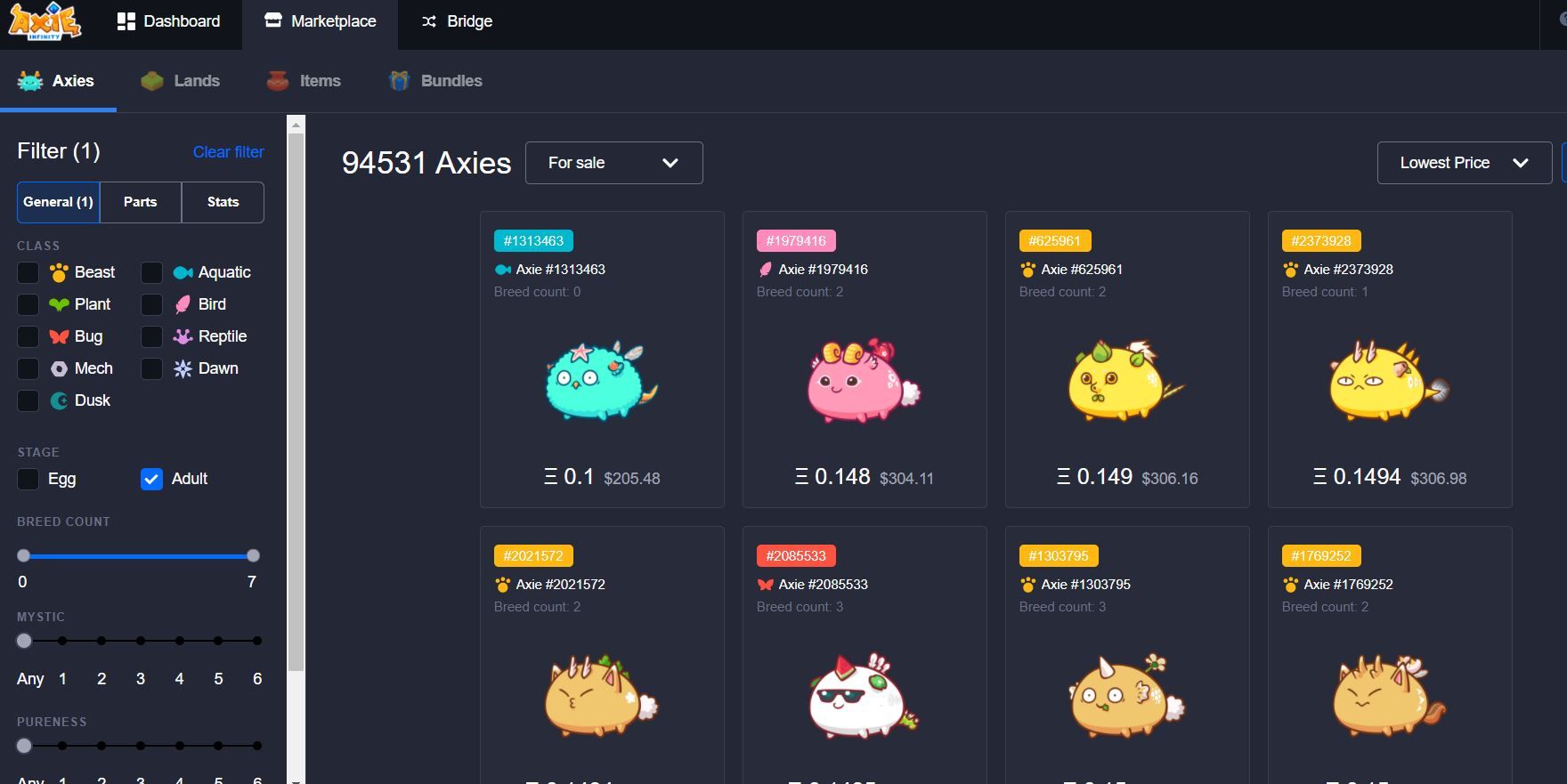Click the Dusk moon class icon

pyautogui.click(x=59, y=400)
